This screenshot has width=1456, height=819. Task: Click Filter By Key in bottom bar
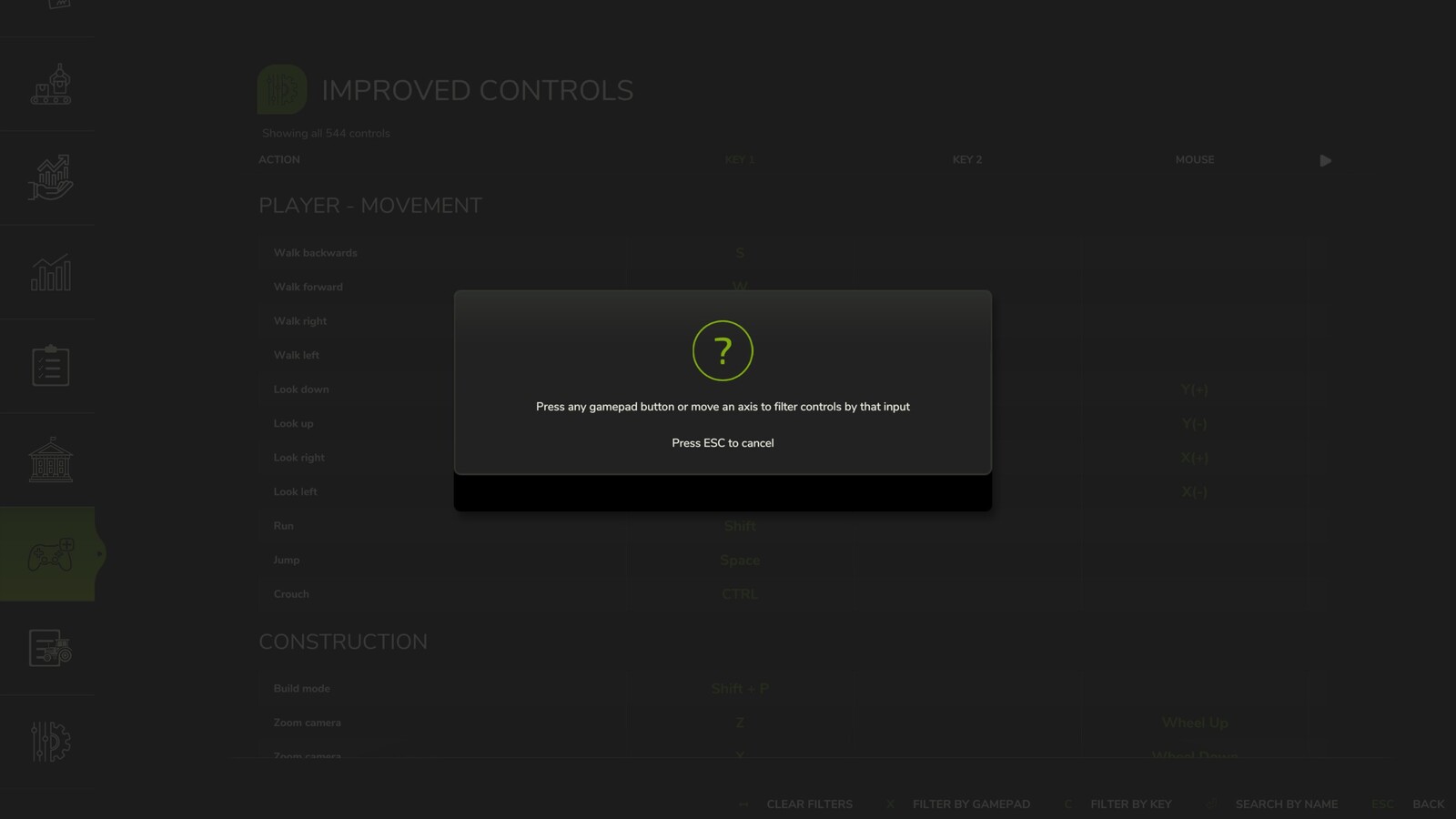[1131, 804]
